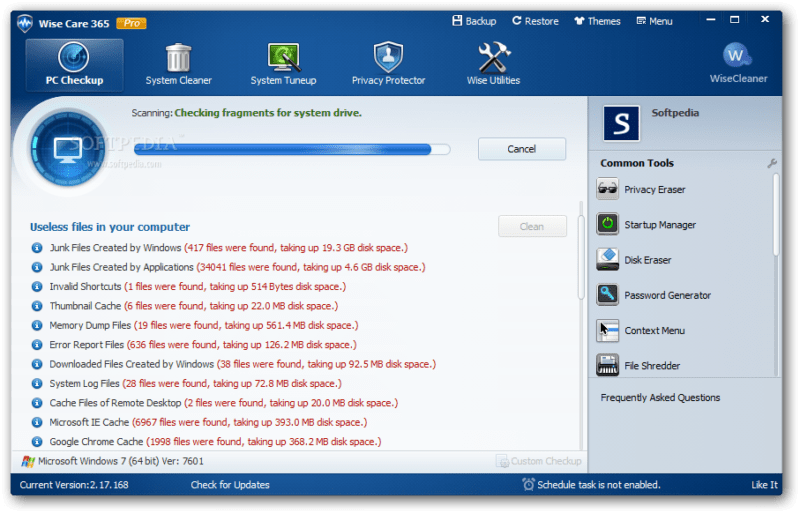Click the Custom Checkup link
Screen dimensions: 800x513
coord(539,461)
